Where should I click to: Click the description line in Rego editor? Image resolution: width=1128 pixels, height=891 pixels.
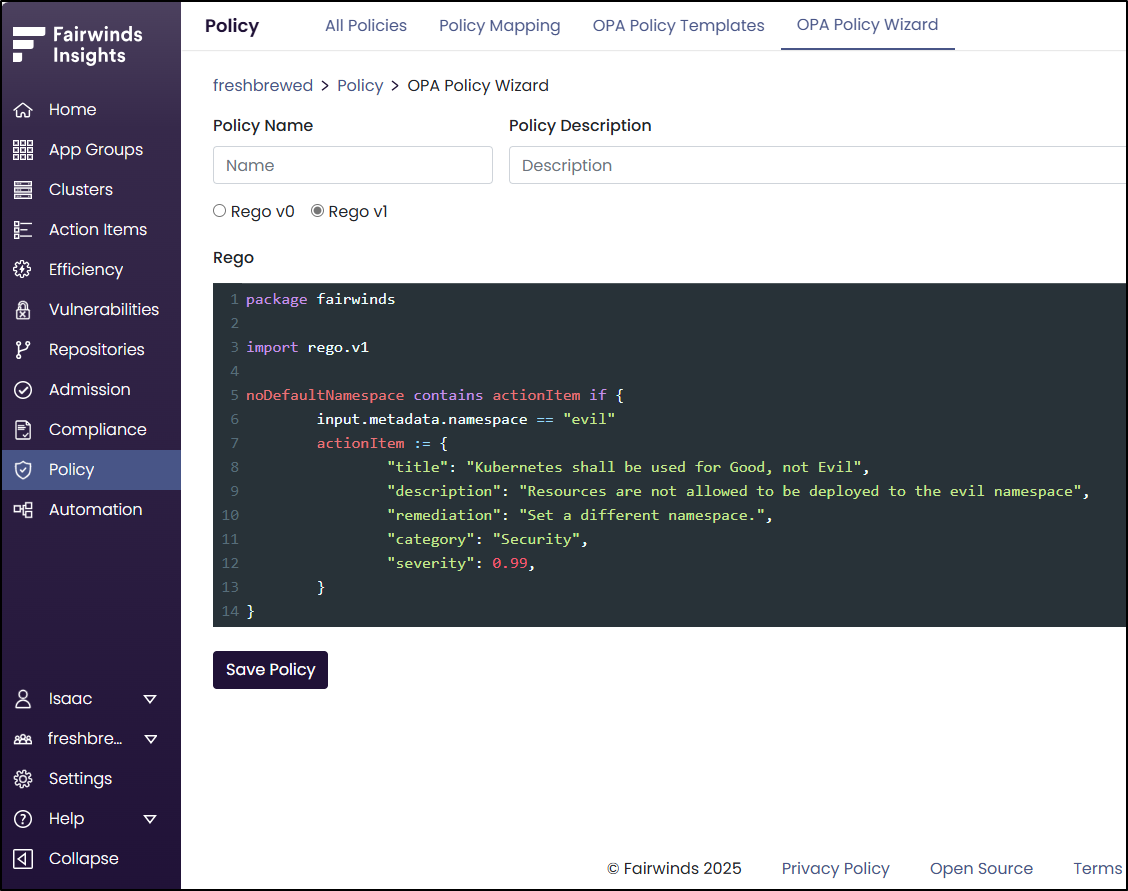(x=738, y=491)
